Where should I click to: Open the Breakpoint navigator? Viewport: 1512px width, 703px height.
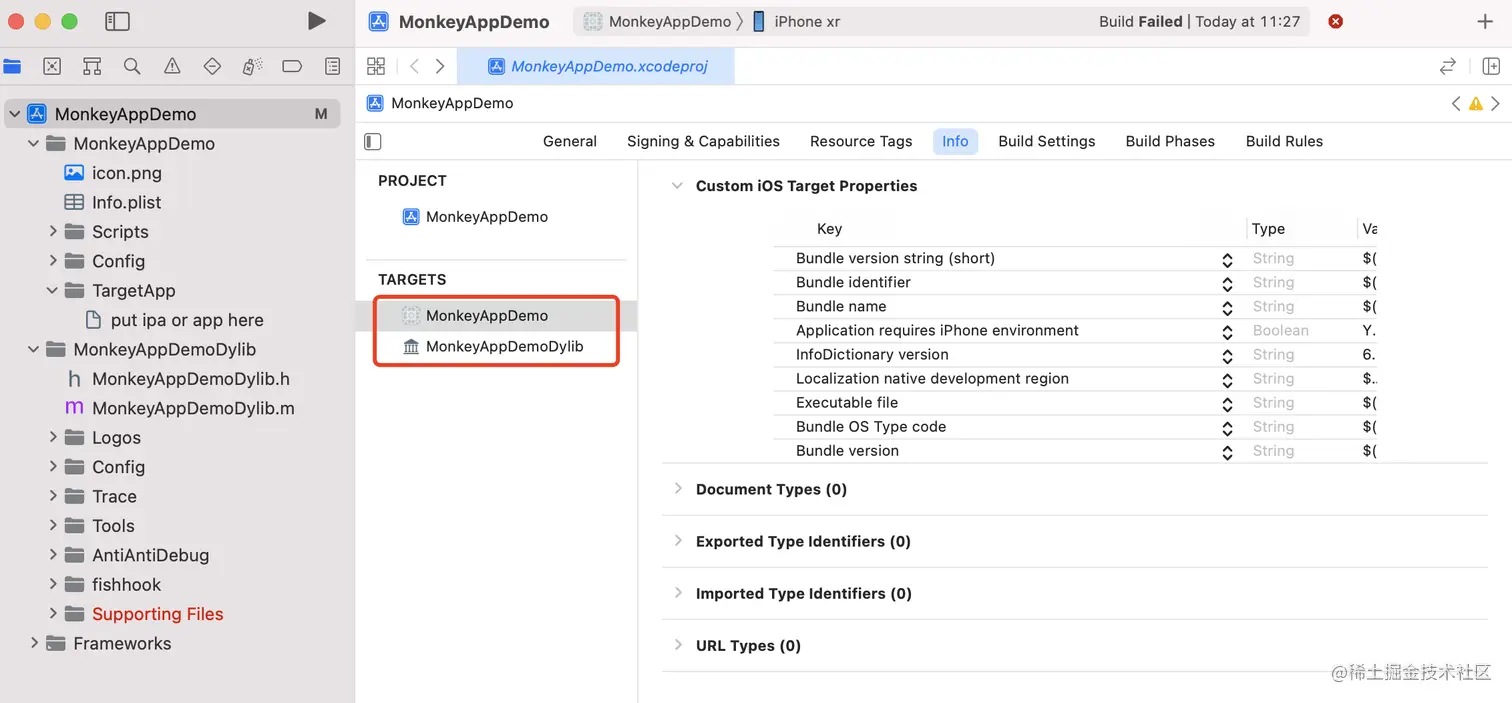tap(291, 66)
